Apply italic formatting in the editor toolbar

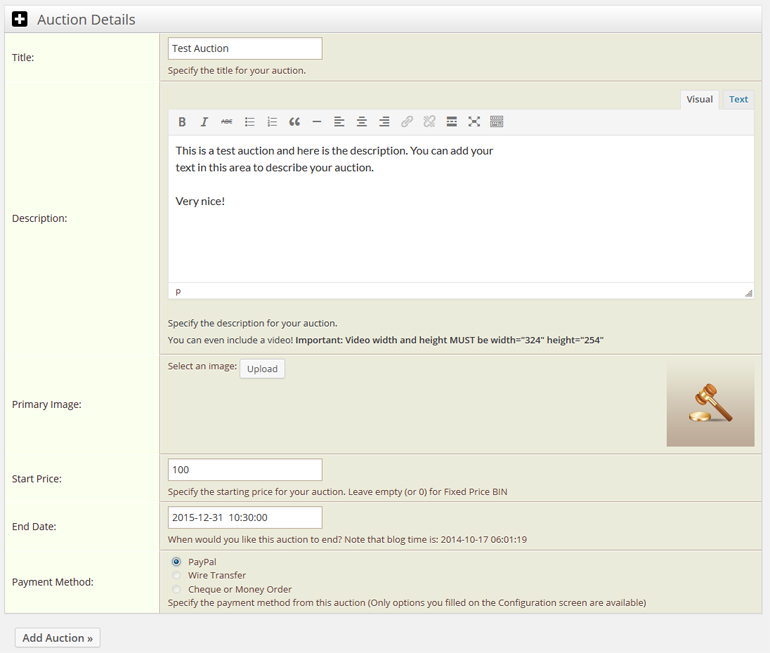[x=204, y=122]
